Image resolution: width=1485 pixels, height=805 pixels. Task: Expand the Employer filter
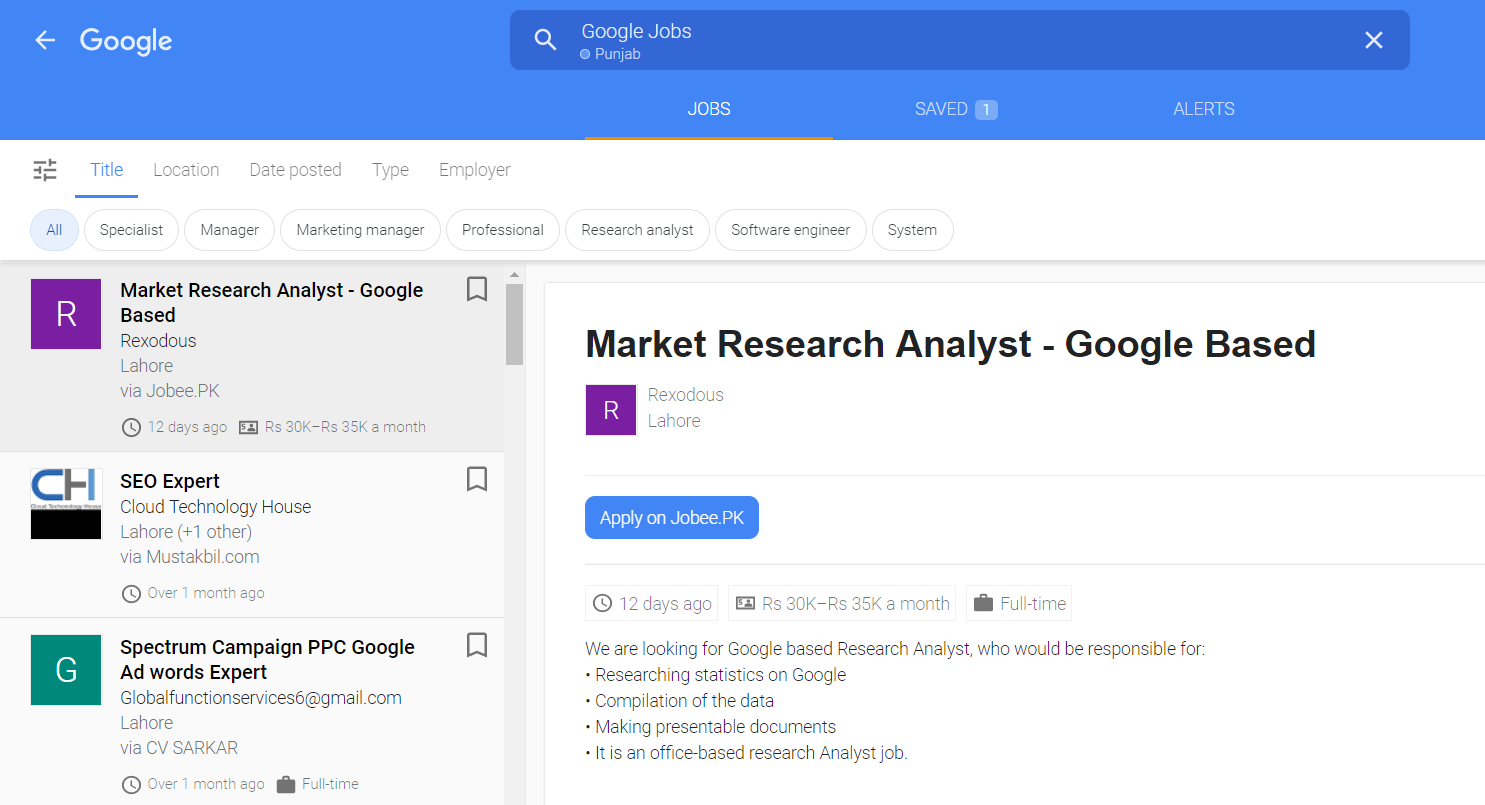coord(474,170)
